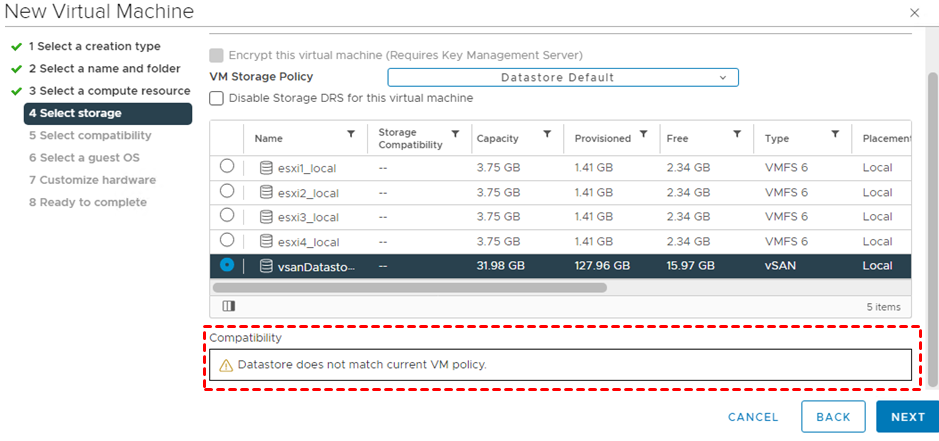Viewport: 939px width, 441px height.
Task: Click the Name column filter icon
Action: tap(351, 134)
